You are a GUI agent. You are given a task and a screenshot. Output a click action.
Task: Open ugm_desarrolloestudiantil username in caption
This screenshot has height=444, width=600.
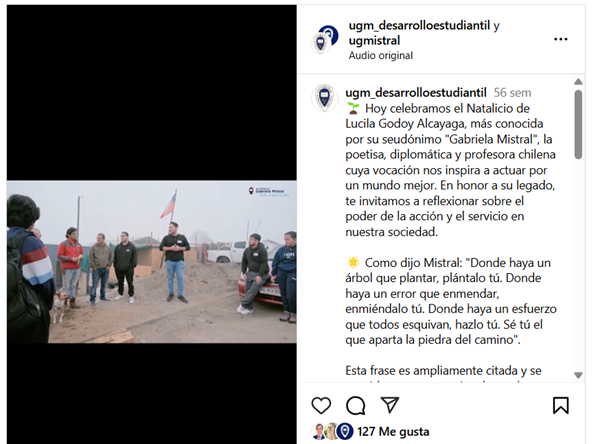point(416,93)
